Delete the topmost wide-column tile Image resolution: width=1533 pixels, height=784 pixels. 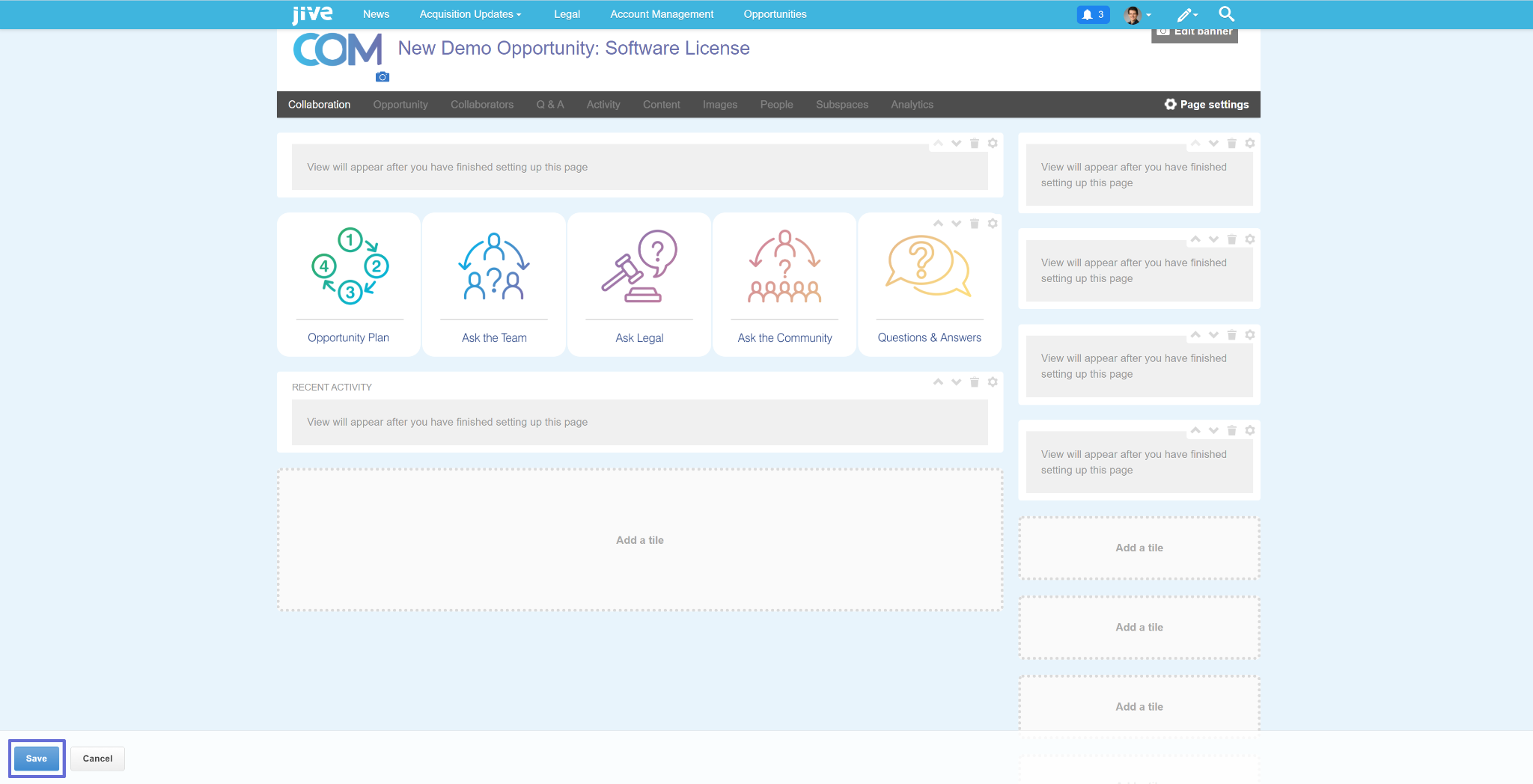(975, 143)
